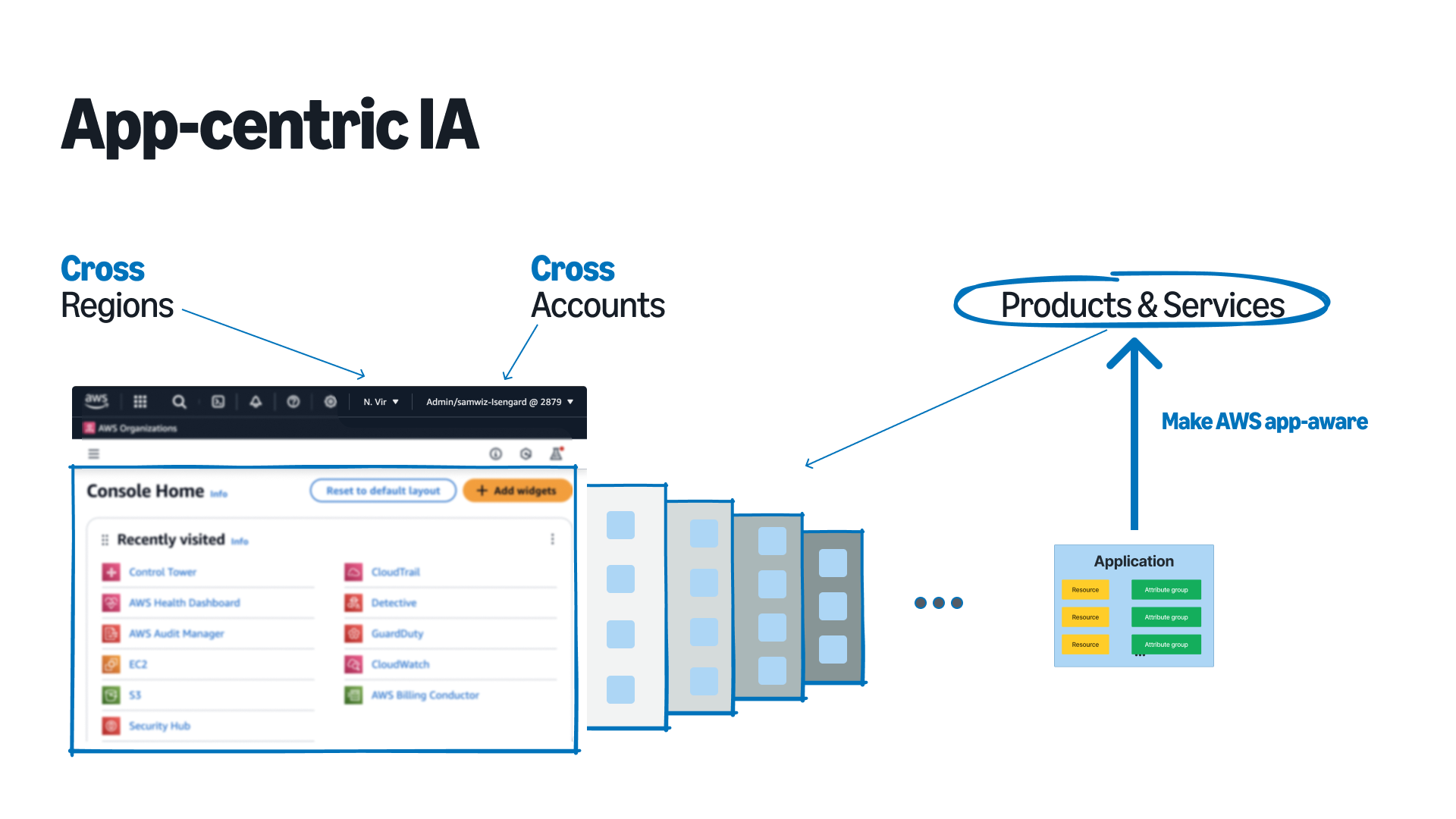Open the AWS Health Dashboard link
Screen dimensions: 1456x819
[x=184, y=603]
